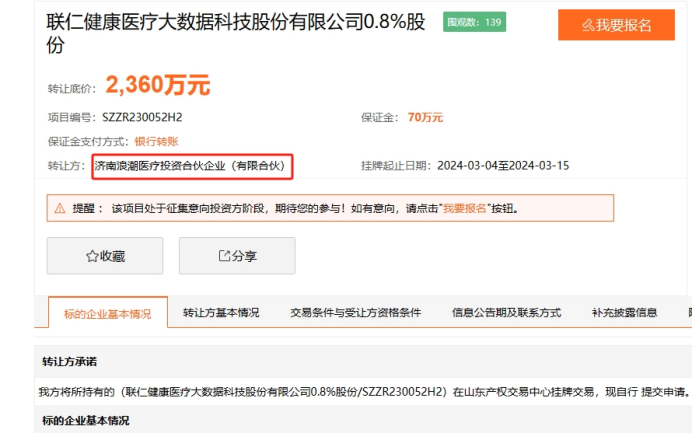This screenshot has height=434, width=692.
Task: Show the 补充披露信息 tab
Action: (x=624, y=313)
